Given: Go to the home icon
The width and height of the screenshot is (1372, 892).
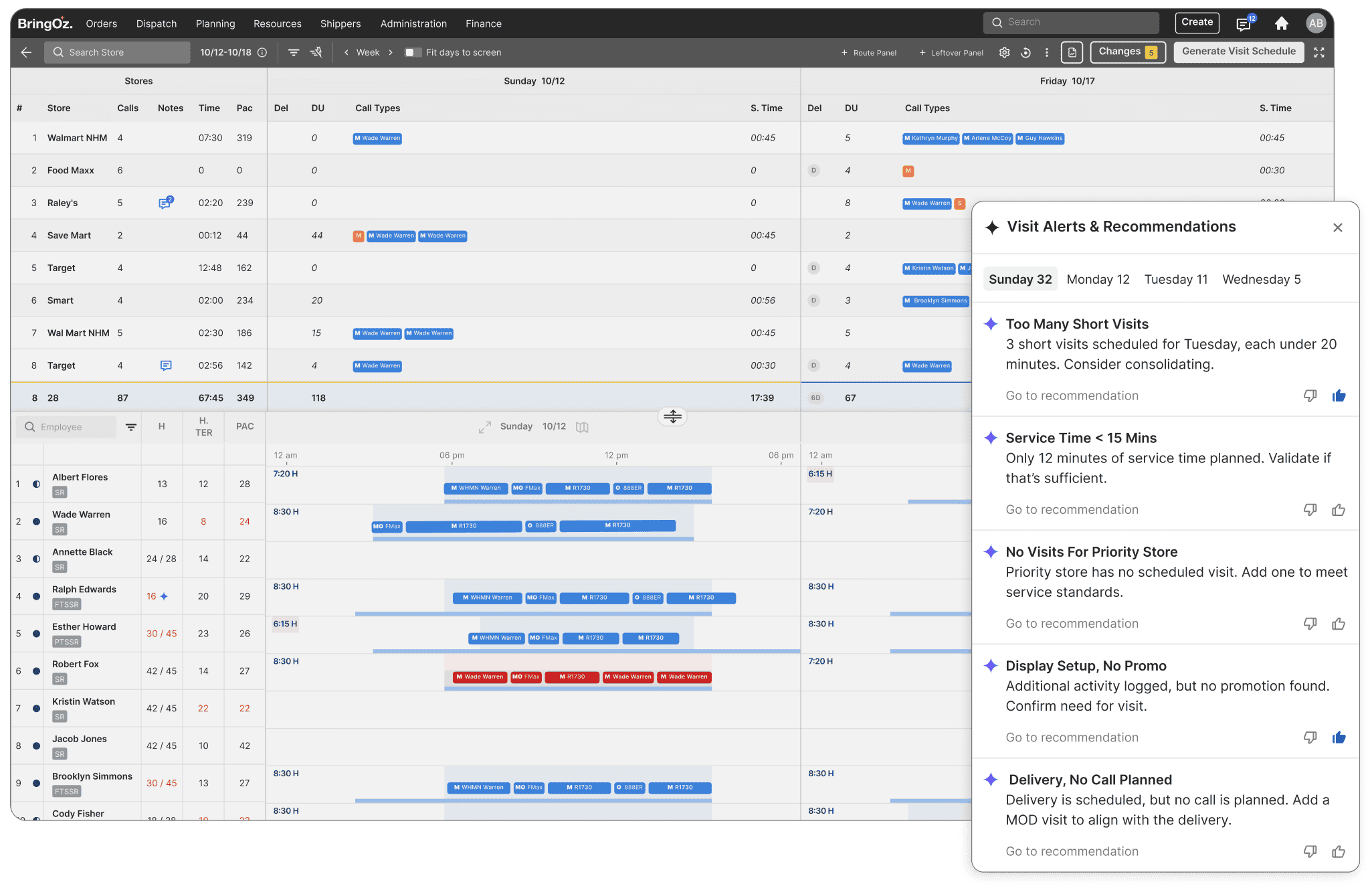Looking at the screenshot, I should (1281, 23).
